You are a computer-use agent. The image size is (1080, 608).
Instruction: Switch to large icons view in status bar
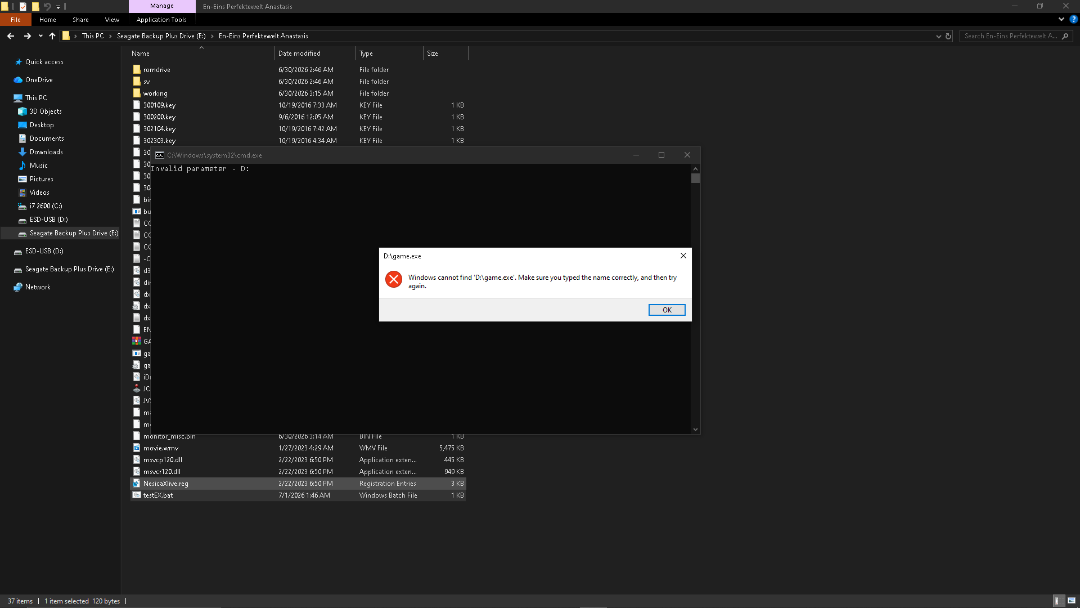[x=1071, y=601]
